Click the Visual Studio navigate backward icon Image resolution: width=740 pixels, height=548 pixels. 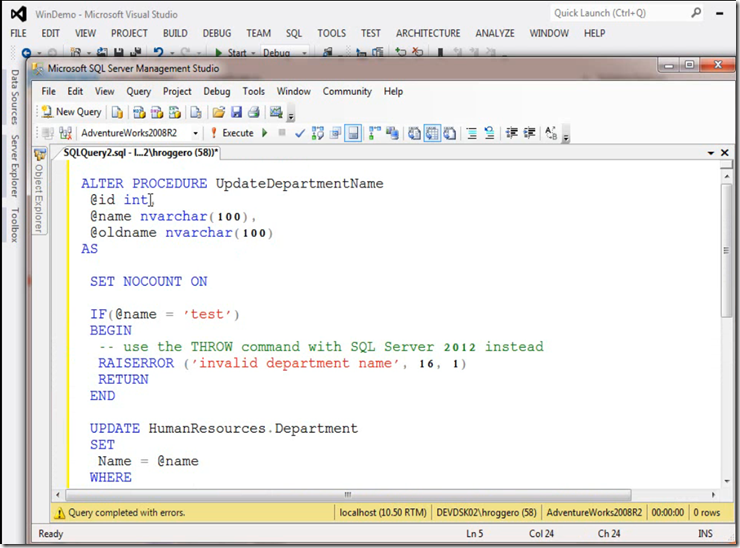[26, 53]
